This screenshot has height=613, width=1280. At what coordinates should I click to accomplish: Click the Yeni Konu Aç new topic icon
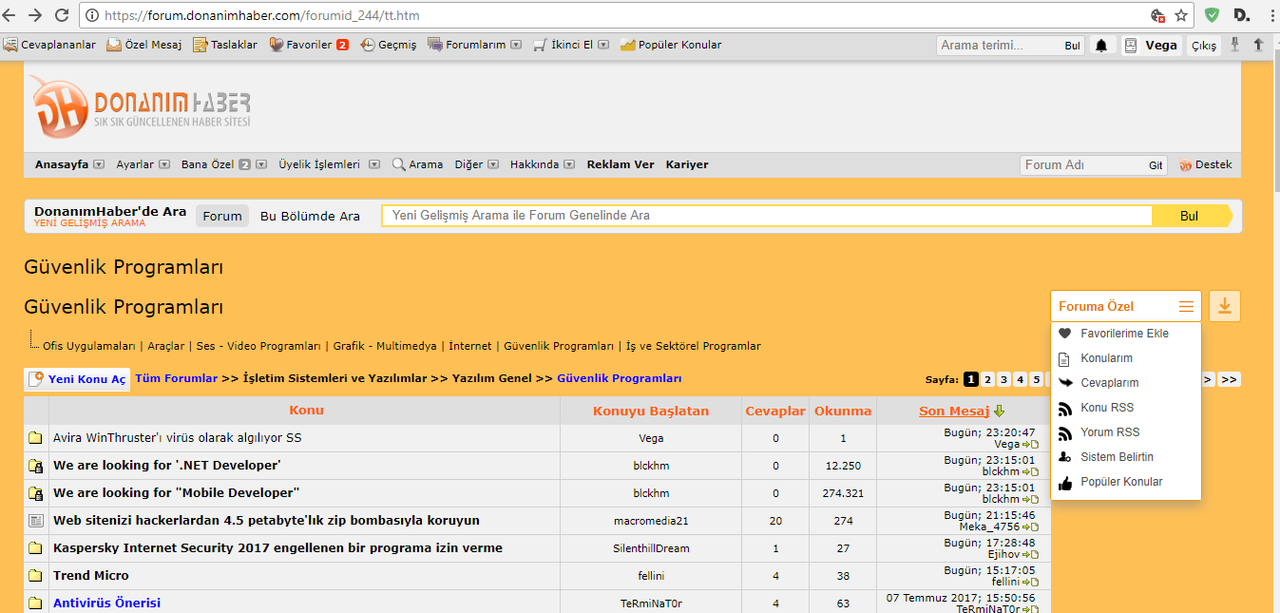coord(35,379)
